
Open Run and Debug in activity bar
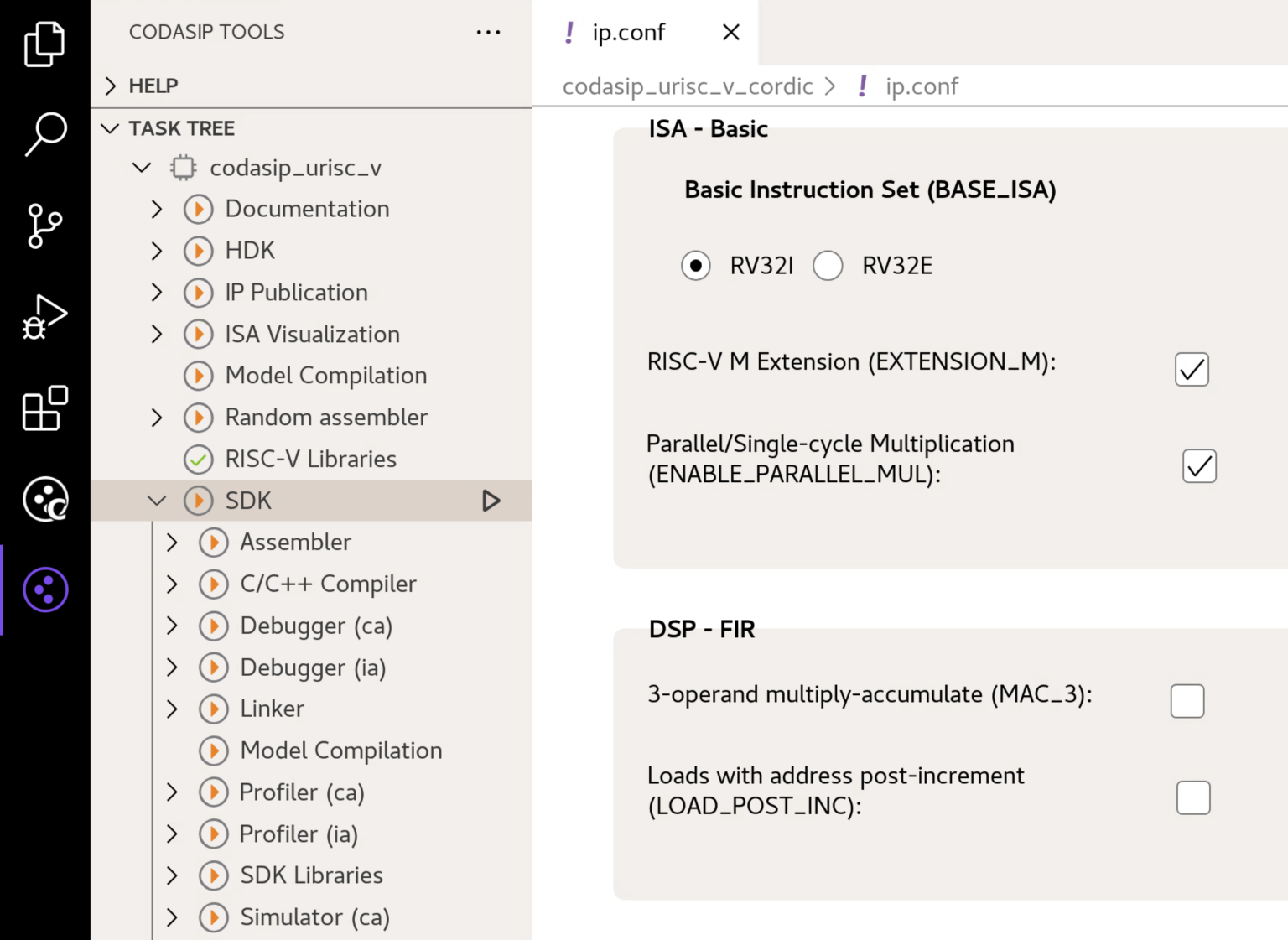(44, 316)
